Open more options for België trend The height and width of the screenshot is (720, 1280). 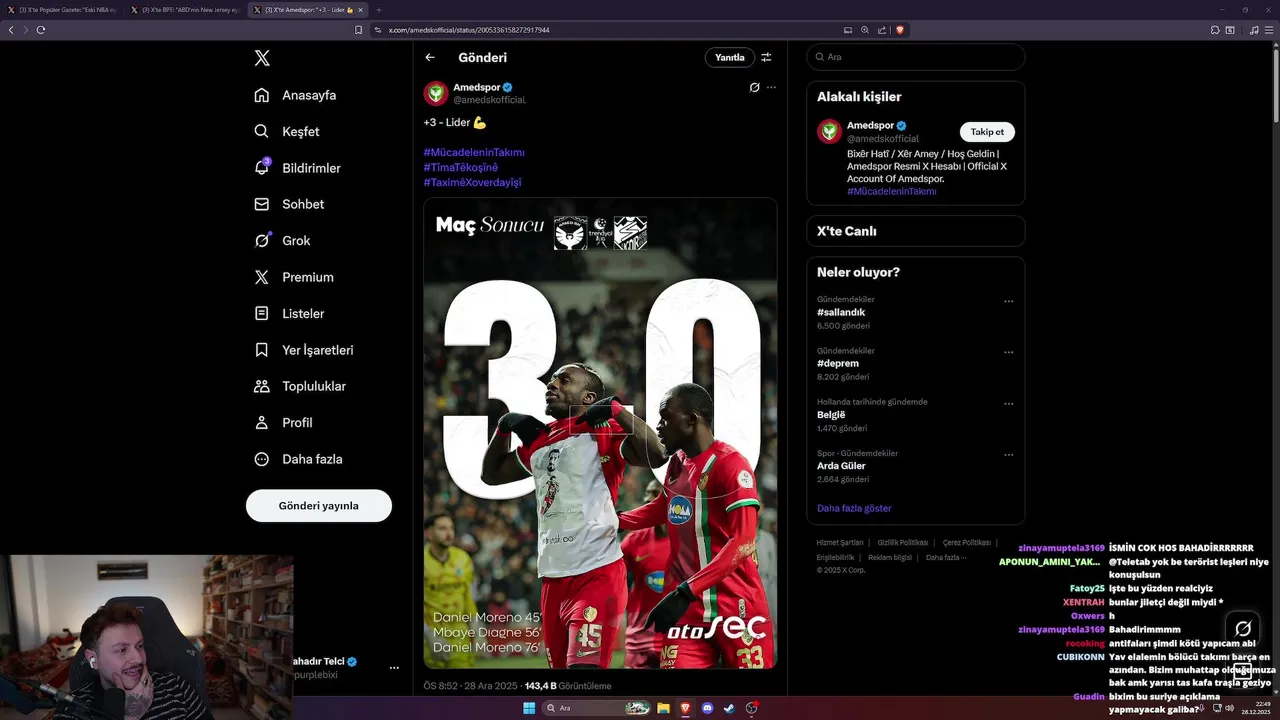pyautogui.click(x=1008, y=404)
